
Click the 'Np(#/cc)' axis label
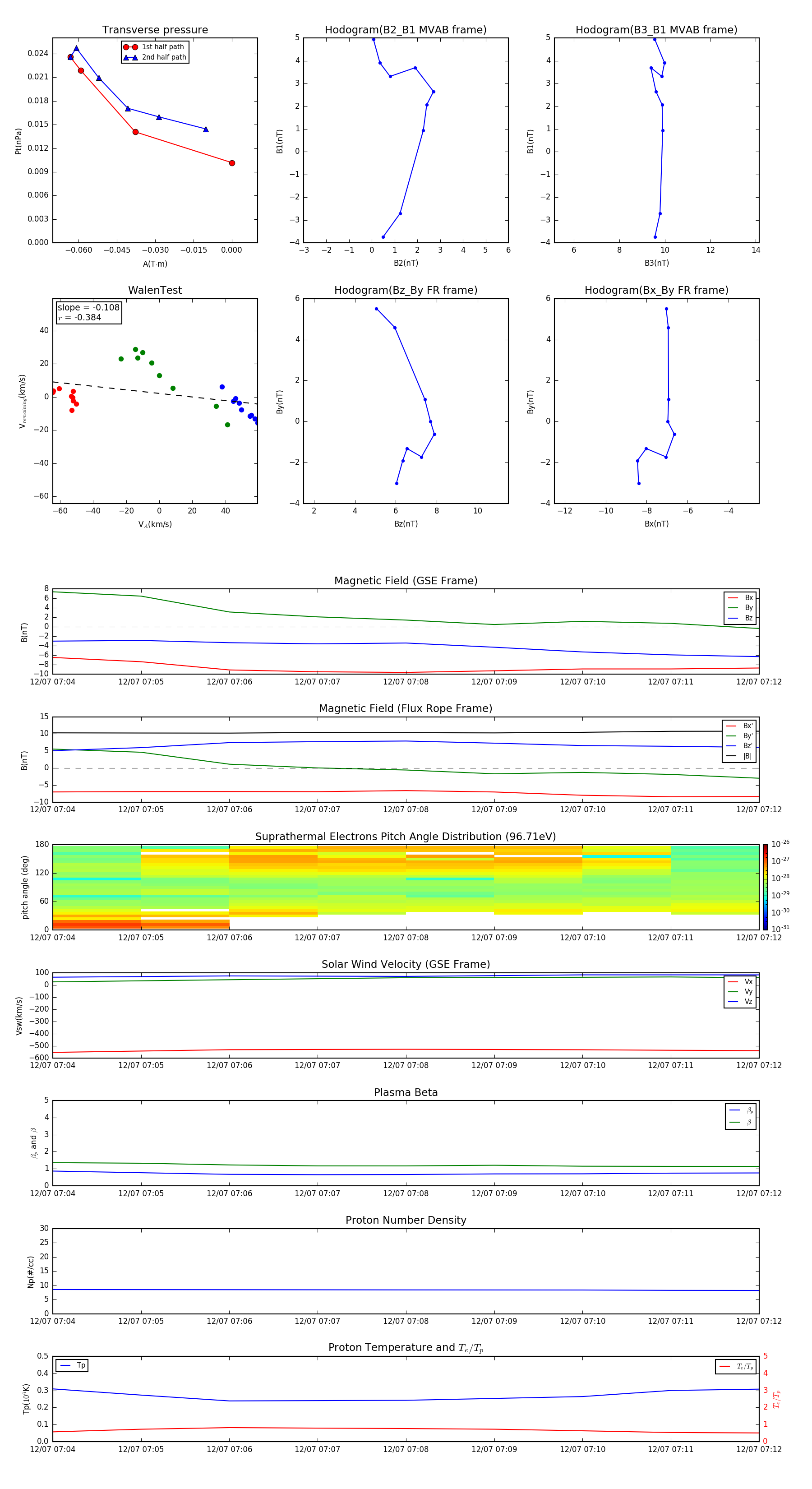click(x=31, y=1271)
